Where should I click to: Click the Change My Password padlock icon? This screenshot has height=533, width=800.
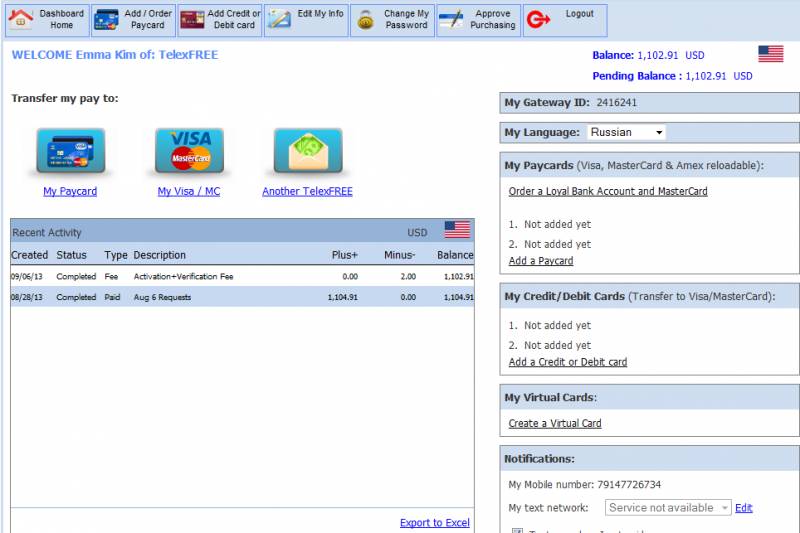coord(365,20)
